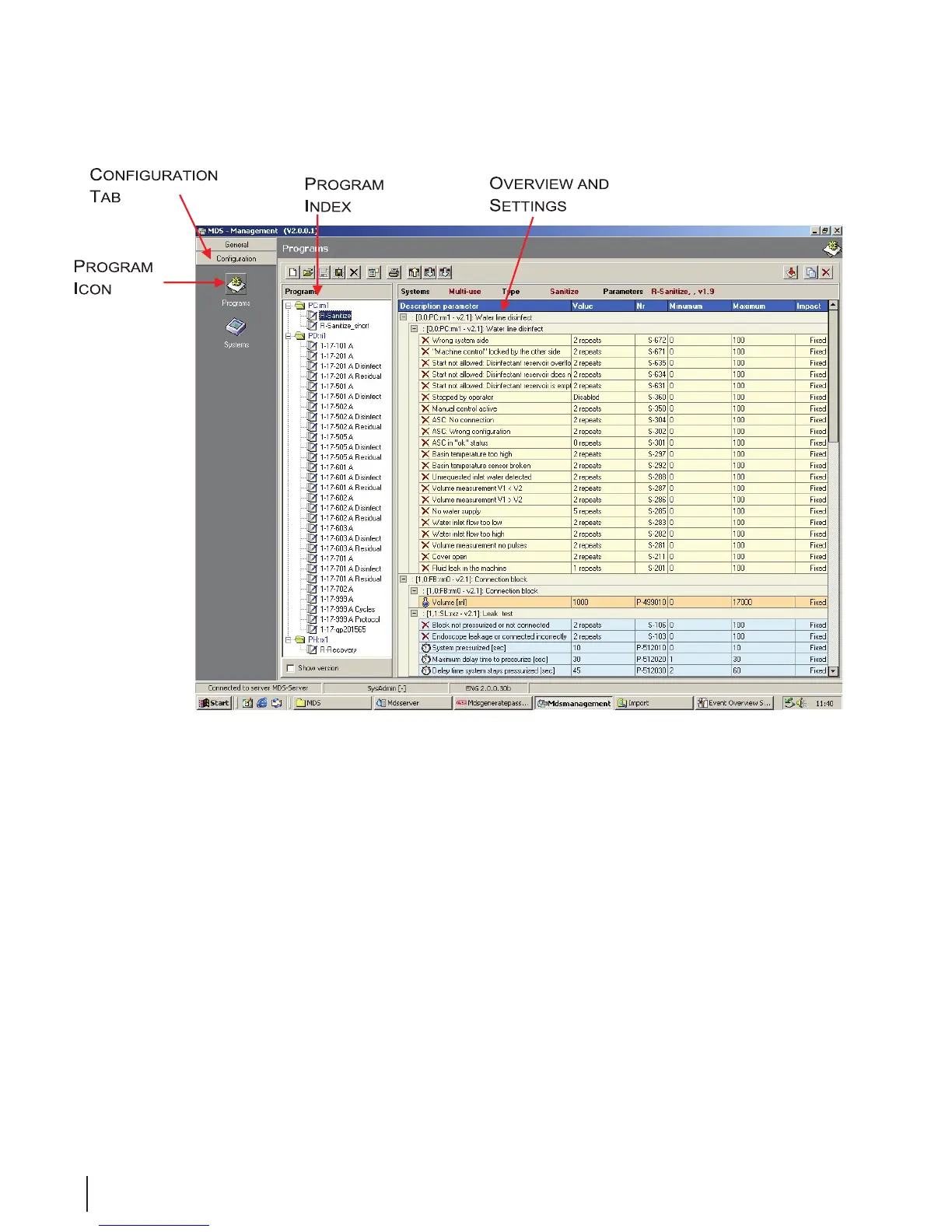Click the red X icon in right toolbar

click(x=826, y=272)
